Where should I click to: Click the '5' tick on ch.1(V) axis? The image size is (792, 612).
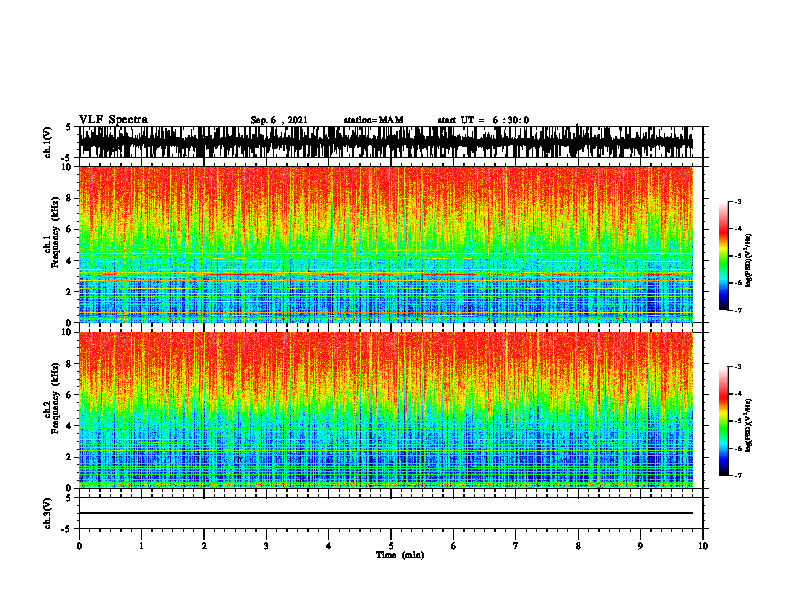[x=70, y=127]
